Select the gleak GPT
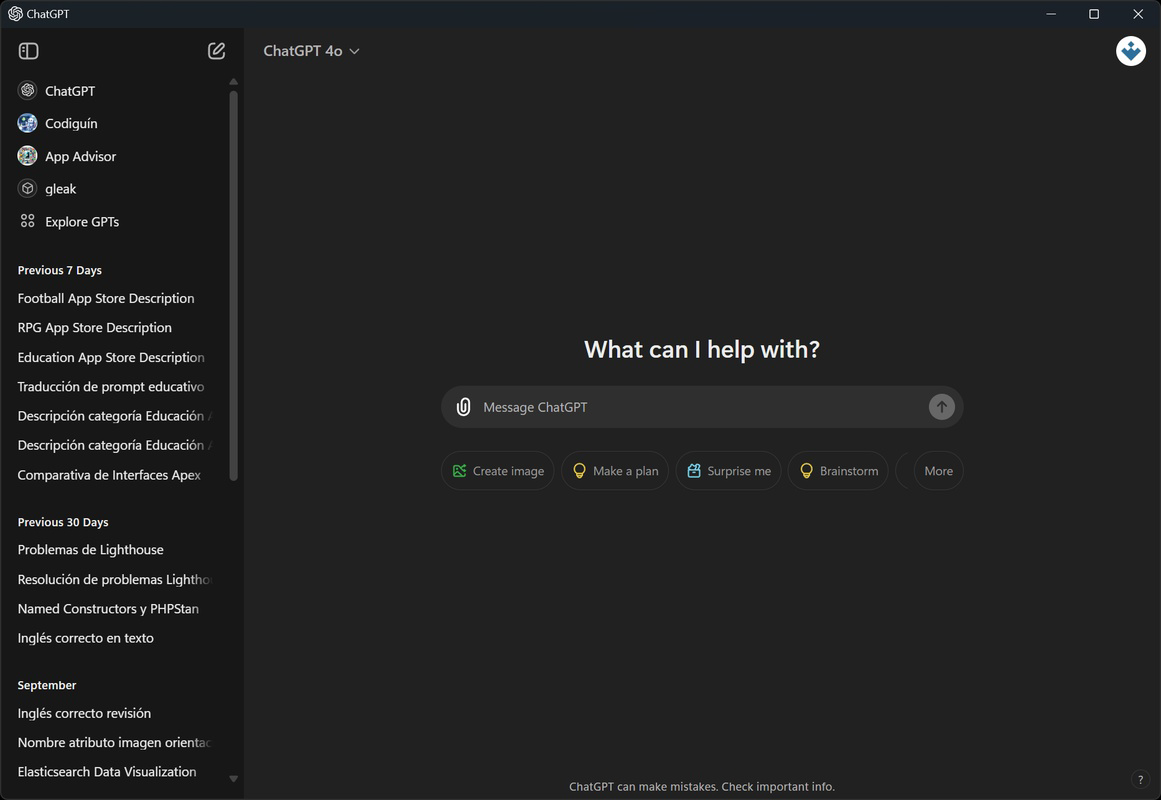1161x800 pixels. click(x=61, y=188)
